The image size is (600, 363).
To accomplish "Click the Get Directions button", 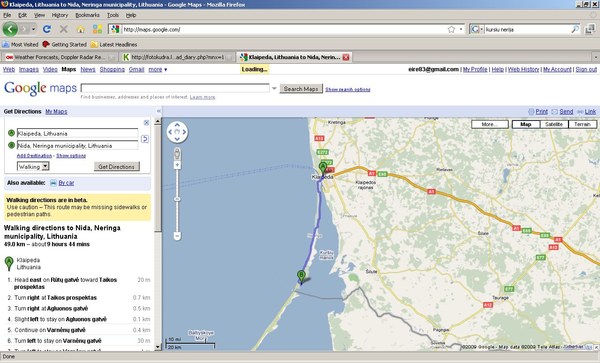I will [x=117, y=166].
